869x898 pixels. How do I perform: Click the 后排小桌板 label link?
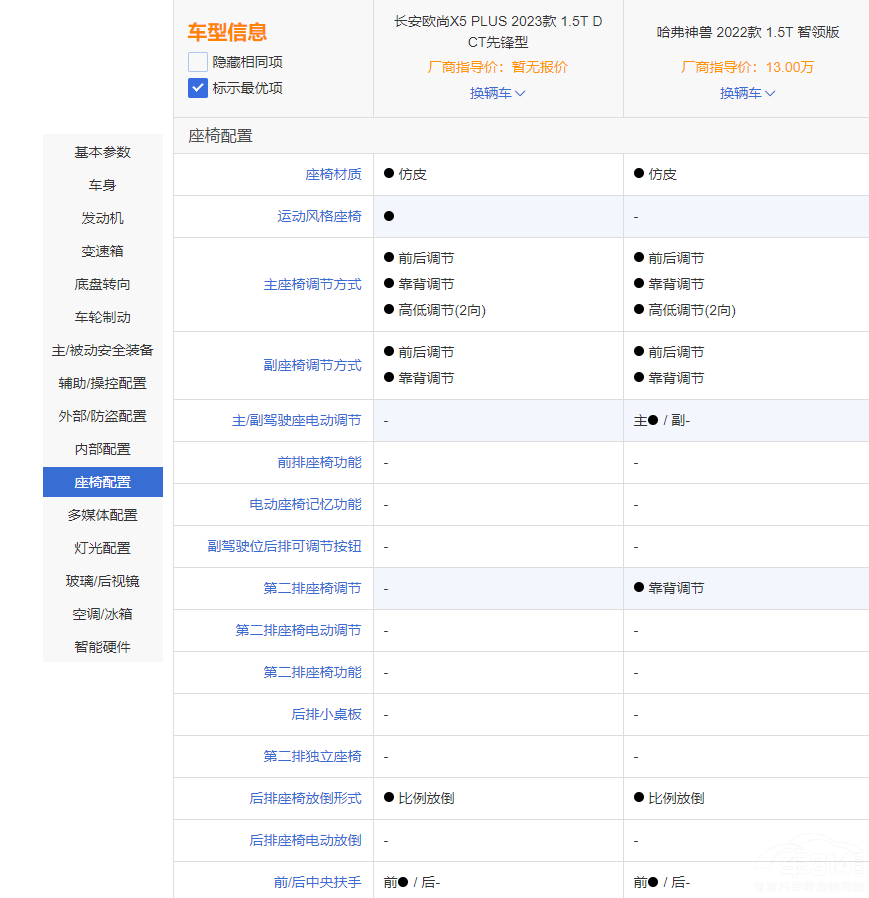tap(325, 714)
